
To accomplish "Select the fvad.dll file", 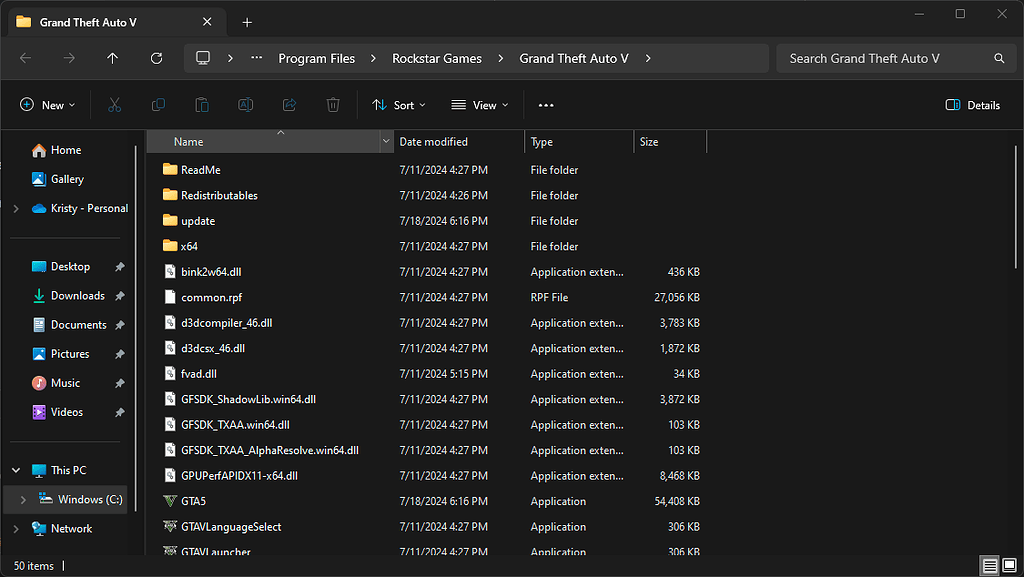I will pyautogui.click(x=199, y=373).
